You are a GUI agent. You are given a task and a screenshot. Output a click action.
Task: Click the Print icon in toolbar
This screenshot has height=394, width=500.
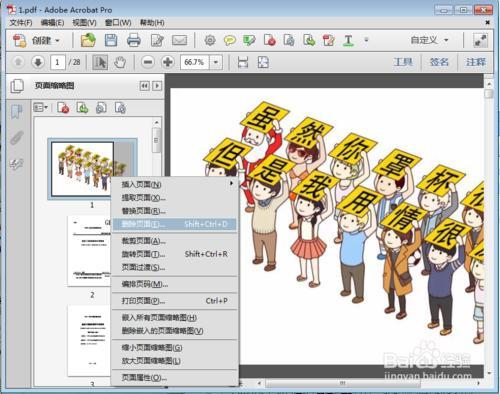[134, 40]
